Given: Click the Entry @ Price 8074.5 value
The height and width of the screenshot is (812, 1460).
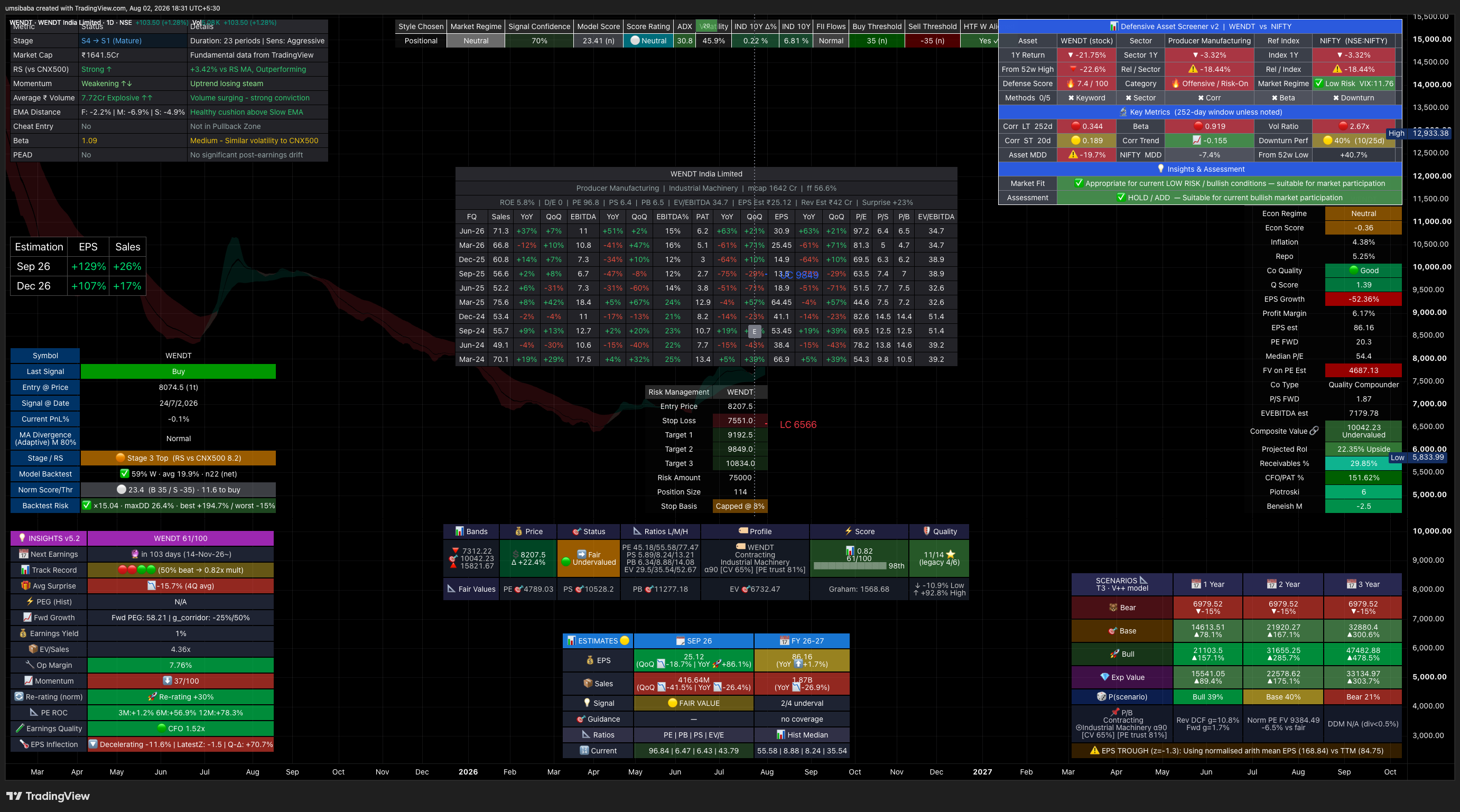Looking at the screenshot, I should click(179, 387).
